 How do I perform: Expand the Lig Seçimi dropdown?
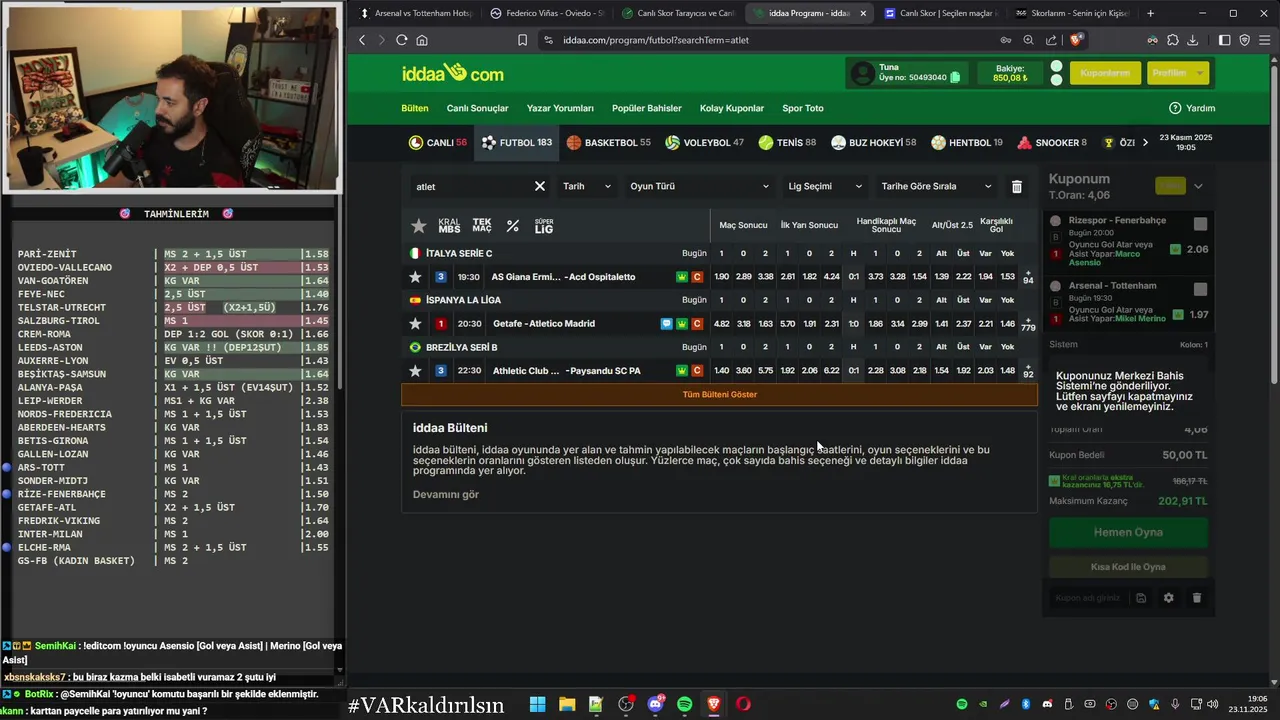pos(825,186)
